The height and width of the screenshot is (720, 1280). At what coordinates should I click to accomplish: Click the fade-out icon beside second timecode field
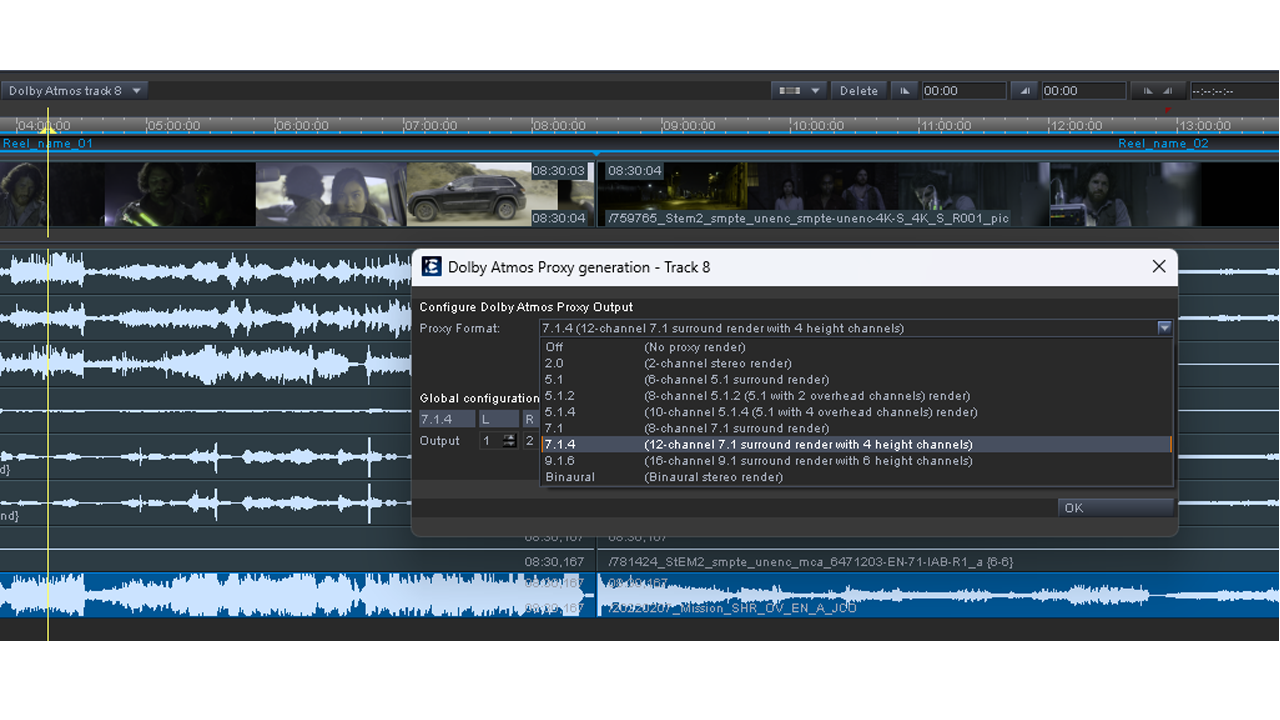click(1025, 91)
